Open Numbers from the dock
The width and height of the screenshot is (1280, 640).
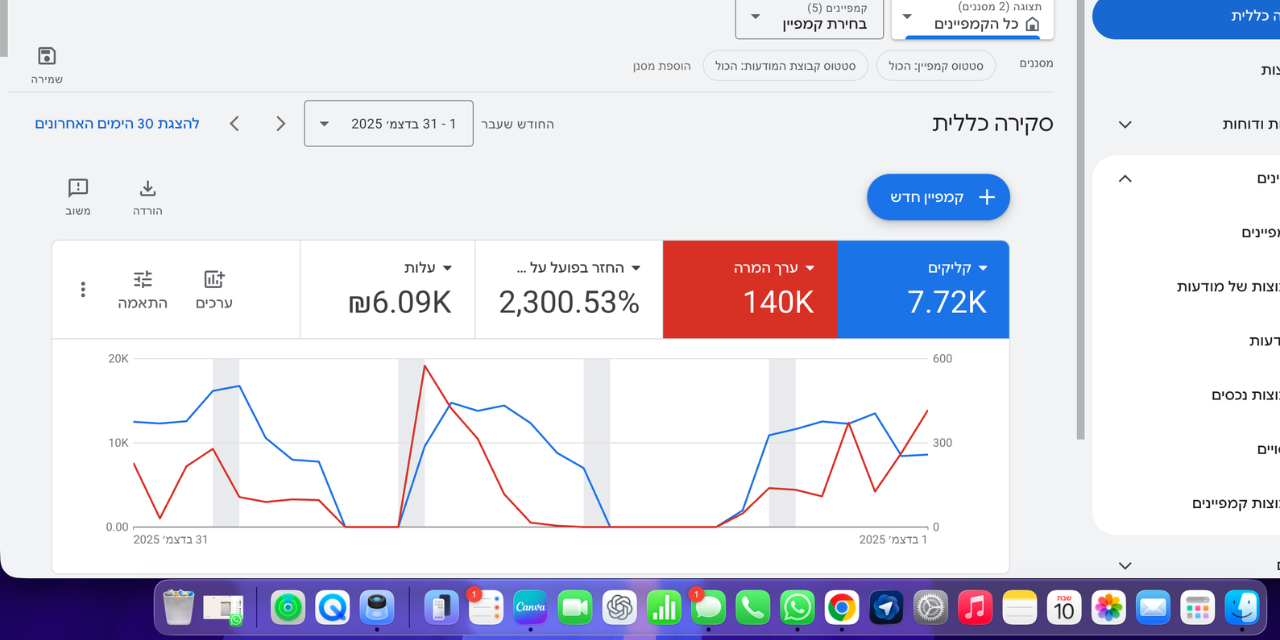(664, 607)
